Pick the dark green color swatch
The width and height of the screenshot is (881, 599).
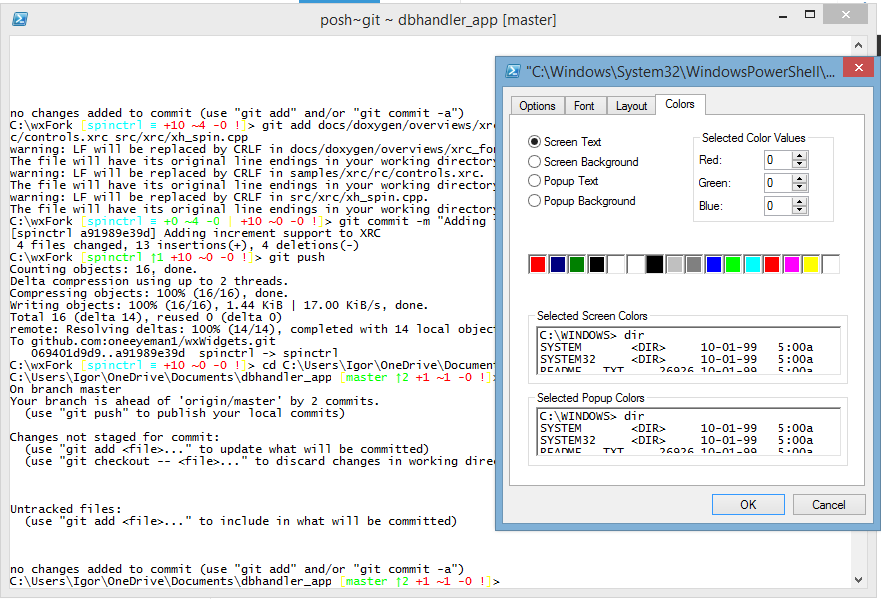pyautogui.click(x=577, y=264)
